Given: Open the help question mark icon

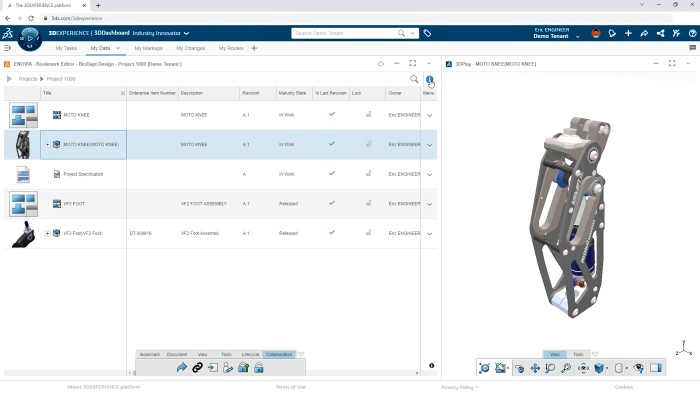Looking at the screenshot, I should [692, 33].
